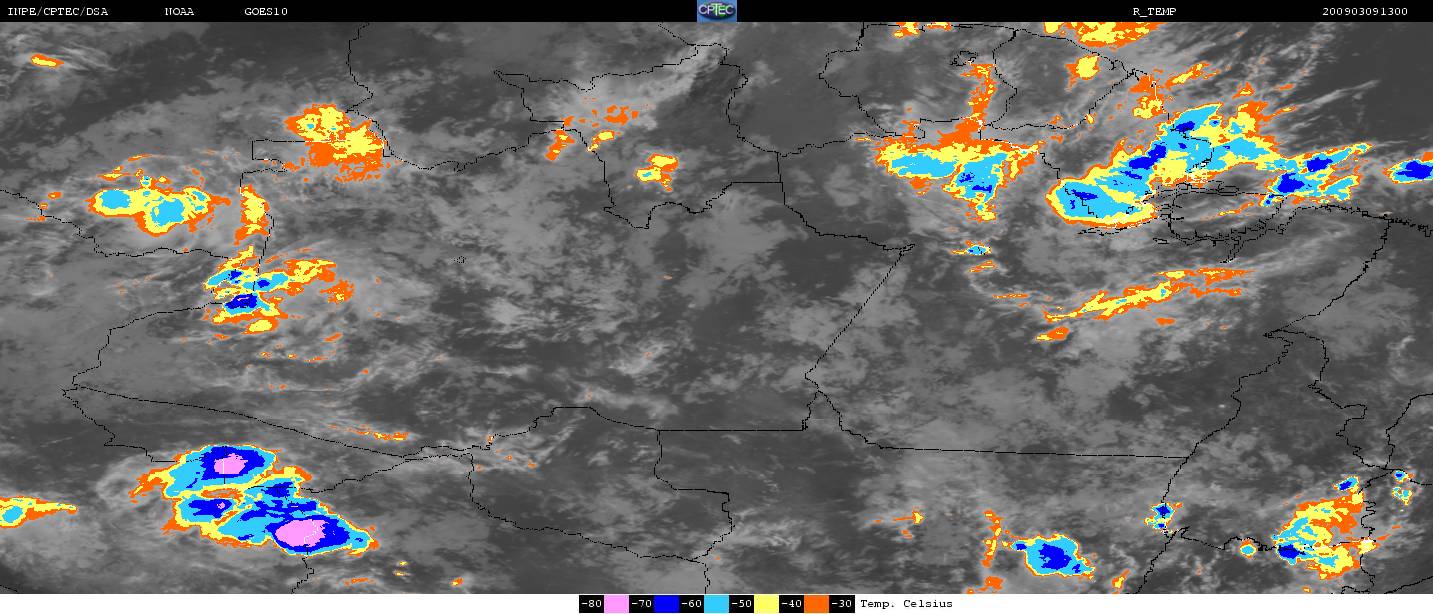Viewport: 1433px width, 614px height.
Task: Click the -80 legend label
Action: (591, 604)
